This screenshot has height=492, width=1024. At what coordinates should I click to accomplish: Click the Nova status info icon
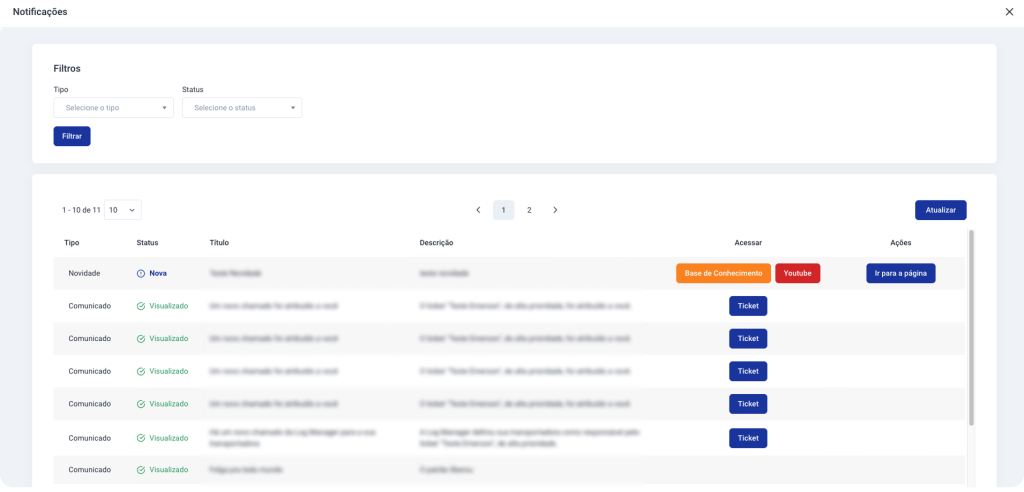pos(141,273)
